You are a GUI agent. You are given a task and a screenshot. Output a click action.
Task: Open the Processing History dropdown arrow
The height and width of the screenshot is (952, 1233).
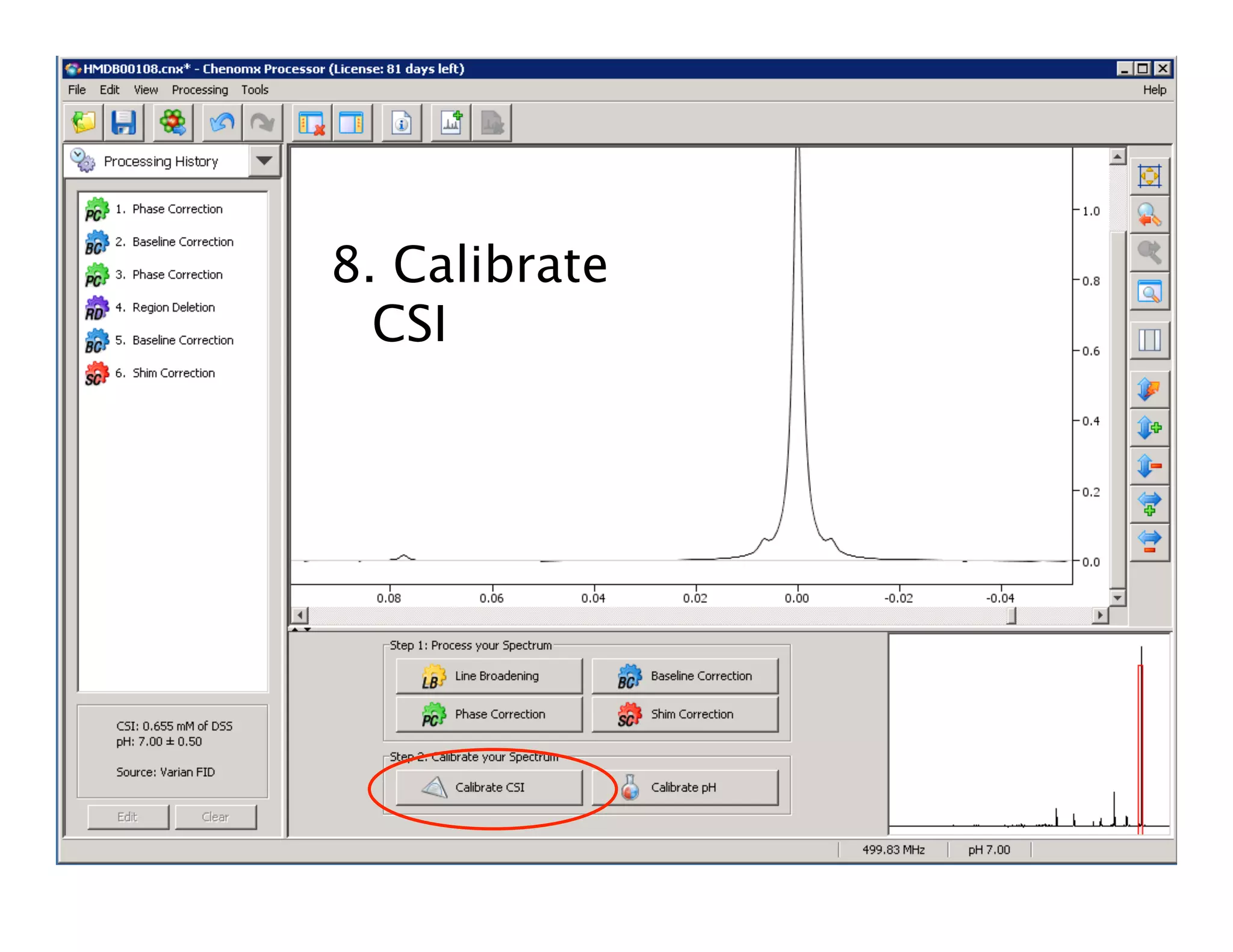pyautogui.click(x=264, y=161)
